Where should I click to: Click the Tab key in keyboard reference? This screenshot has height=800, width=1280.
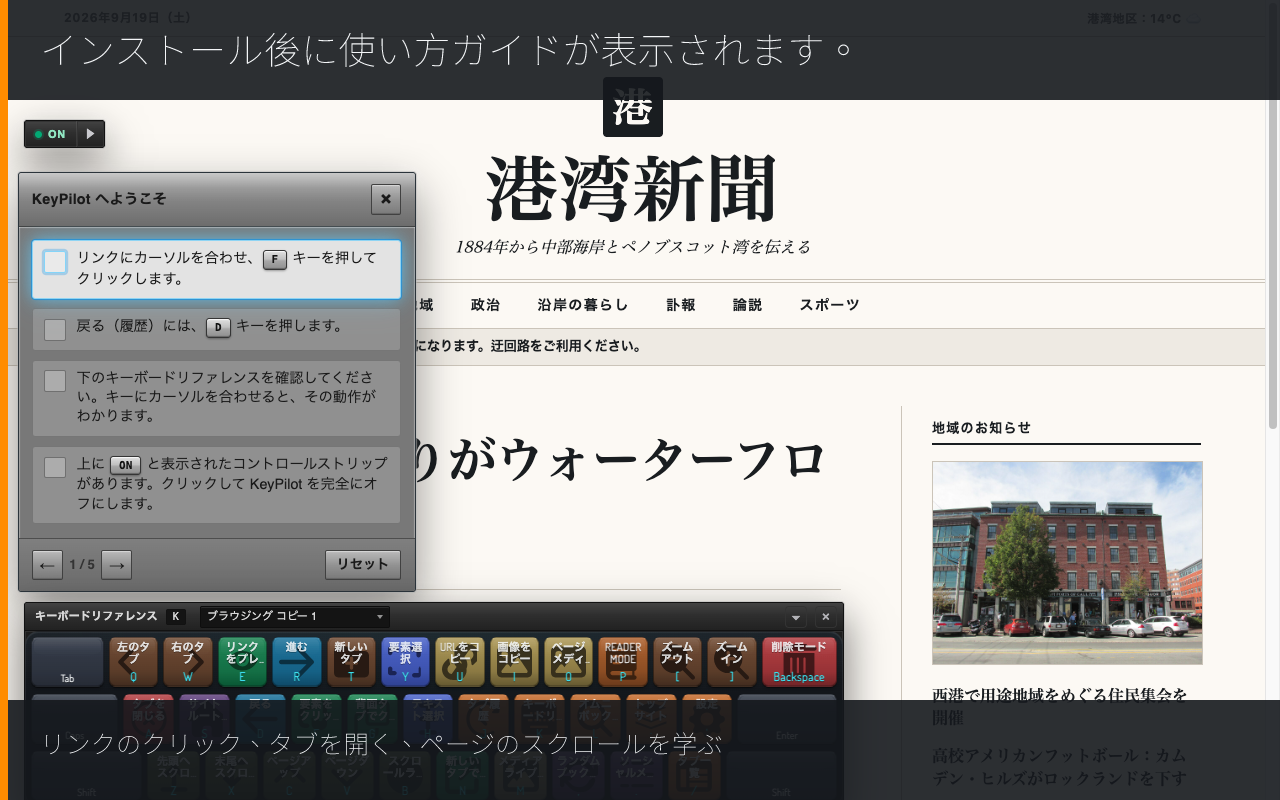[67, 662]
